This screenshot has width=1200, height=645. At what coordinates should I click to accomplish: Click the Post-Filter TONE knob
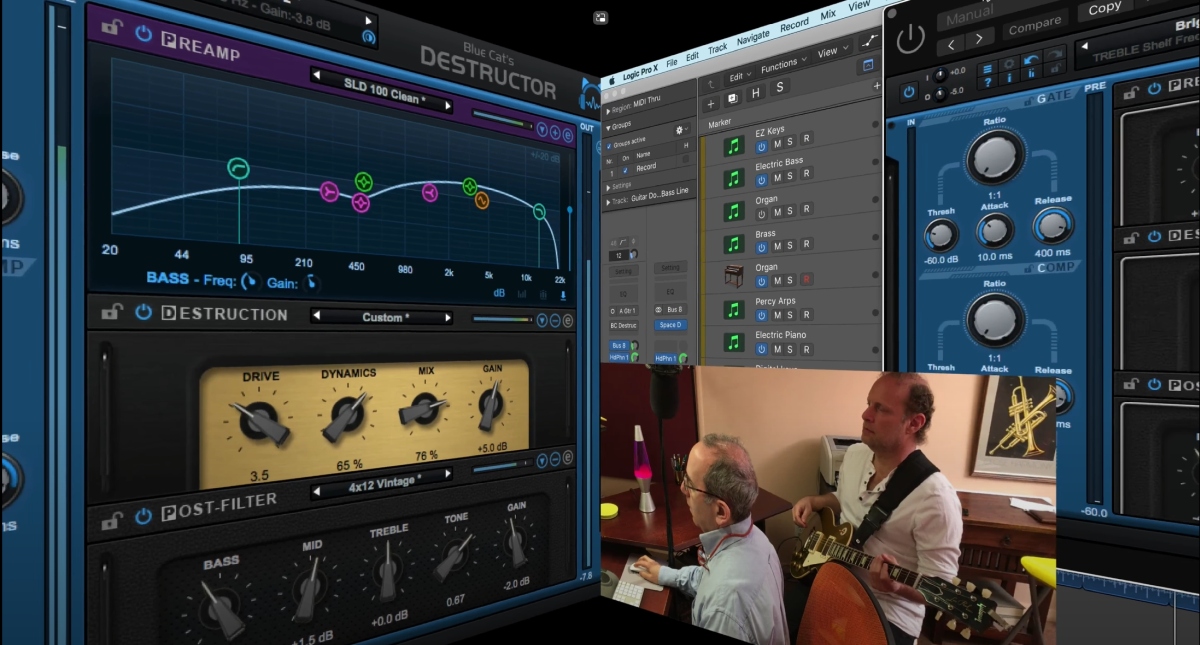(456, 556)
